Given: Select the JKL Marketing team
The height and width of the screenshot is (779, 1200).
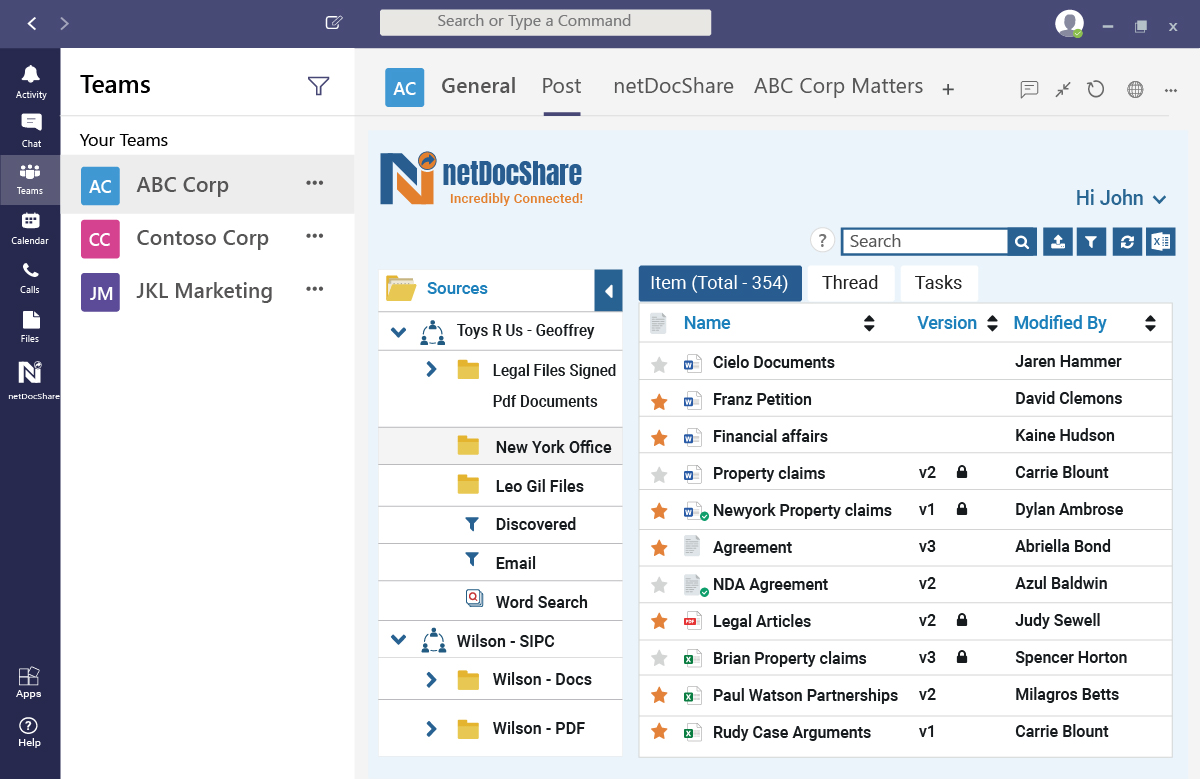Looking at the screenshot, I should click(207, 291).
